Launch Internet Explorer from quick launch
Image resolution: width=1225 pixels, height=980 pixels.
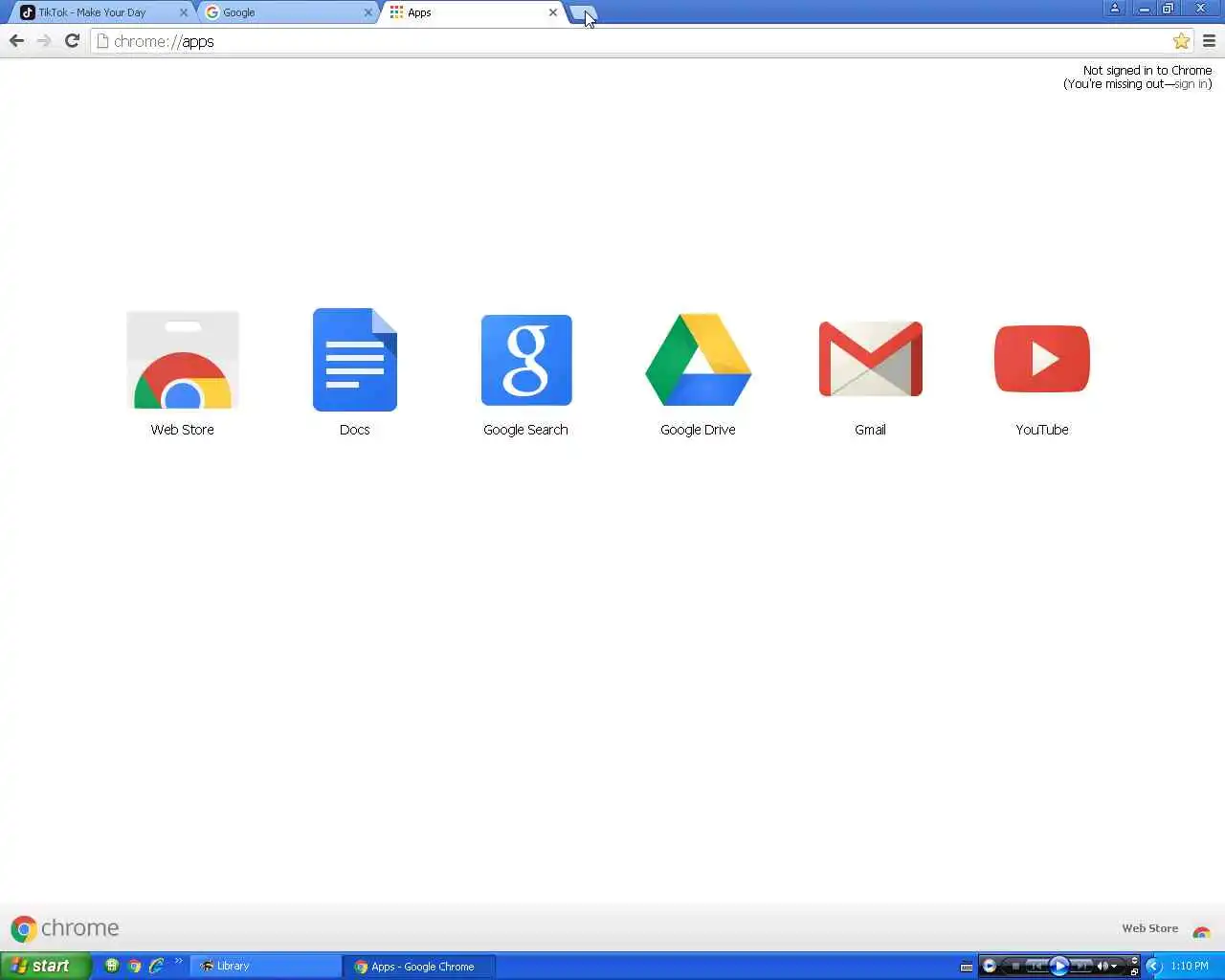click(x=156, y=966)
